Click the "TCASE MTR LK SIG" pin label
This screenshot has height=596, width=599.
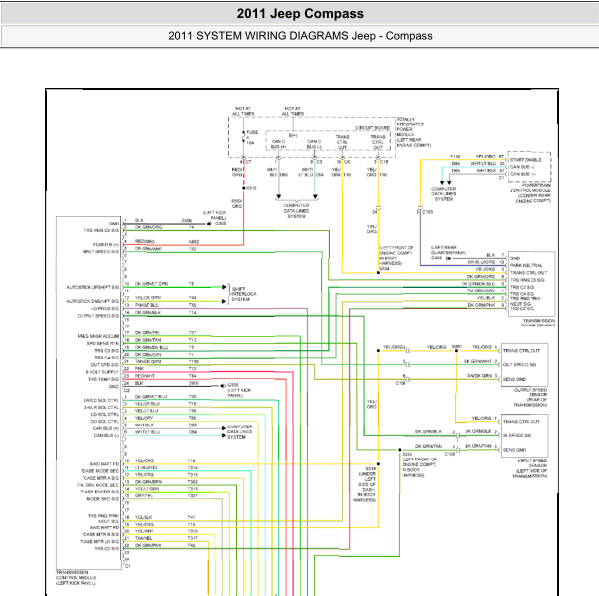[99, 541]
